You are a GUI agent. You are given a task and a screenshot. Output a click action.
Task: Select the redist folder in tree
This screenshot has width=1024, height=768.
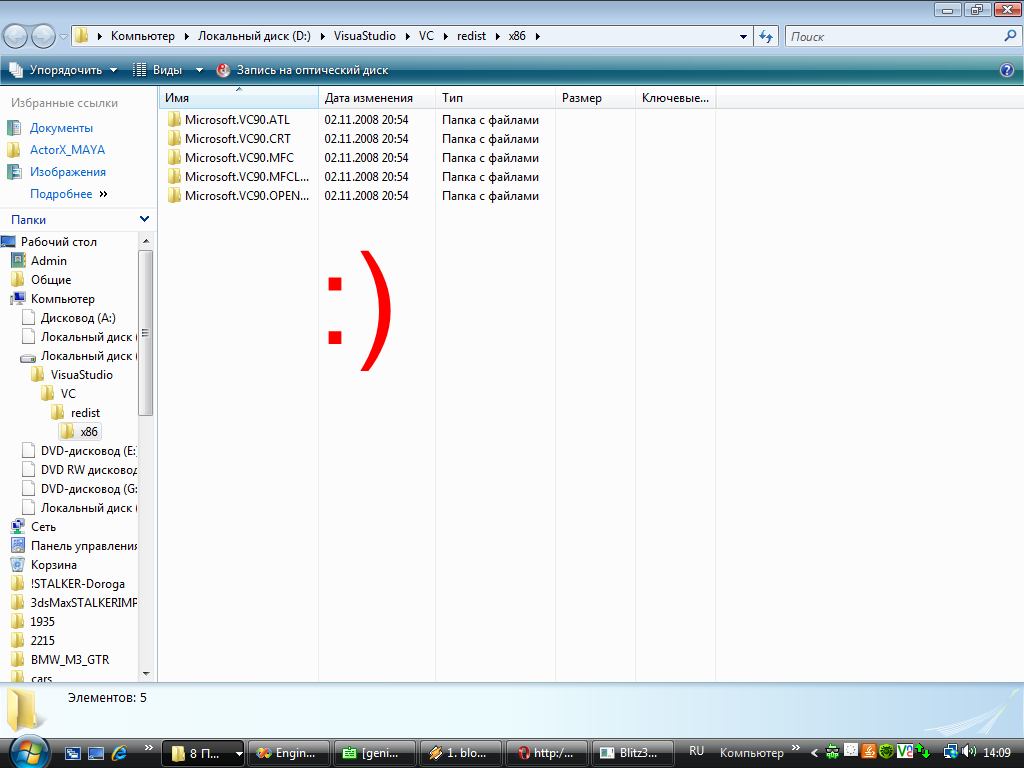point(85,413)
